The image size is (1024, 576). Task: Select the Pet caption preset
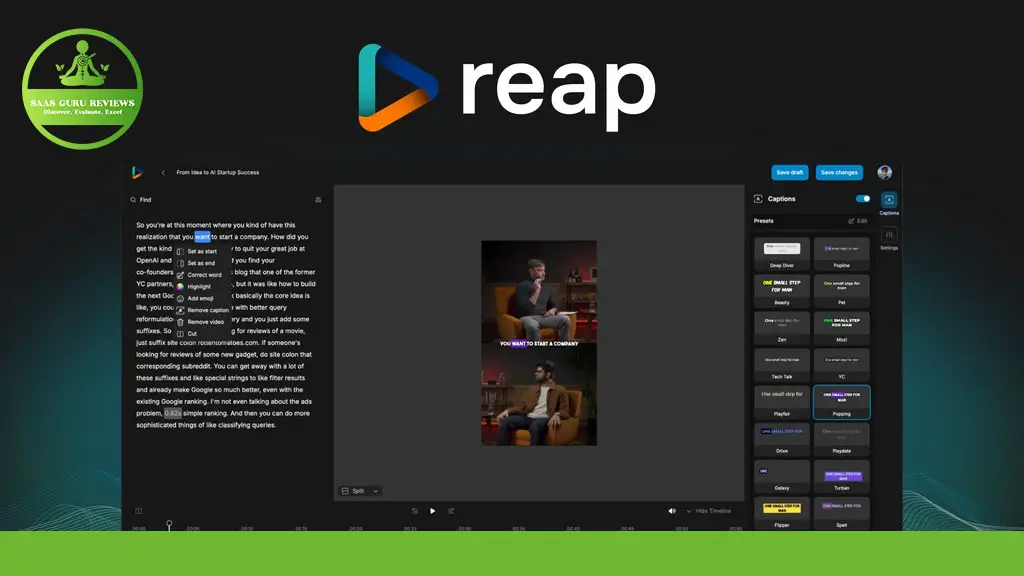[x=841, y=291]
